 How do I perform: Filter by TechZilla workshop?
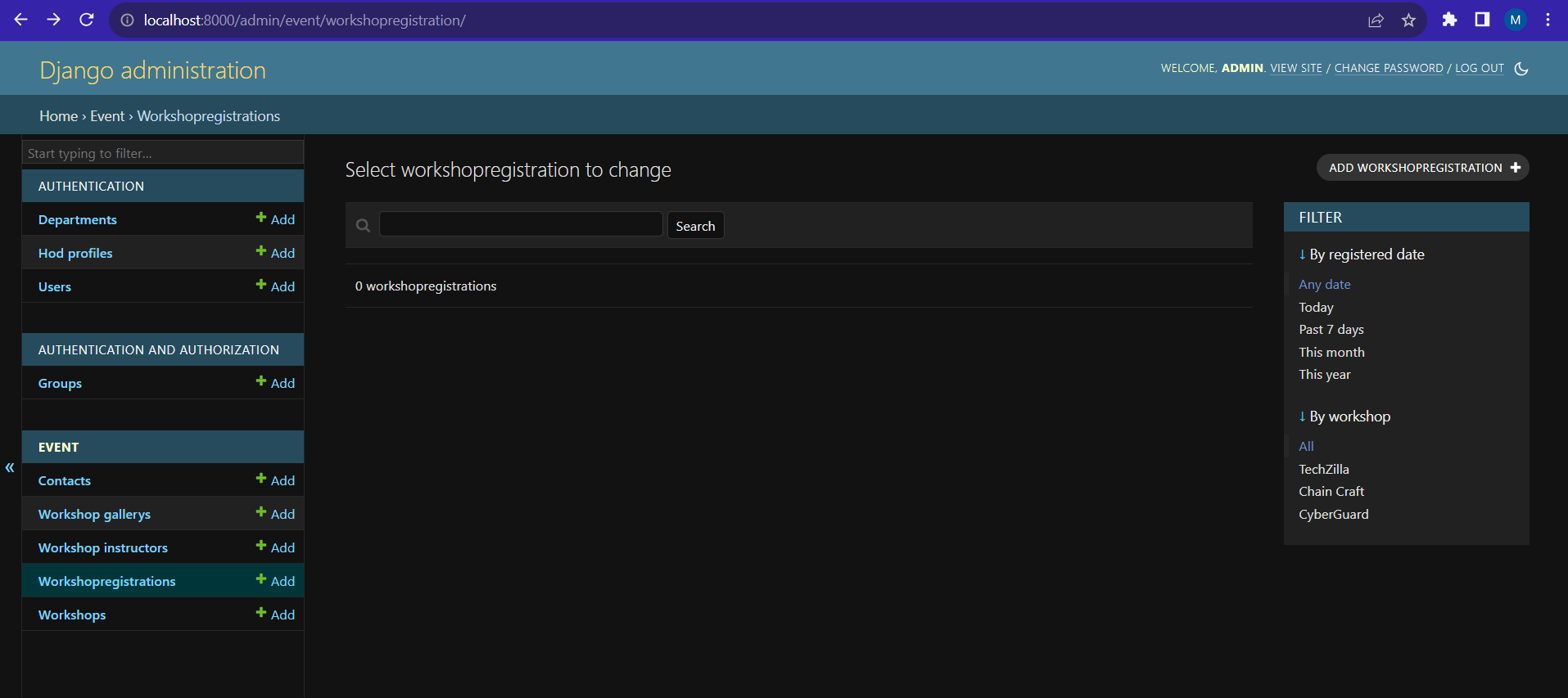point(1323,470)
